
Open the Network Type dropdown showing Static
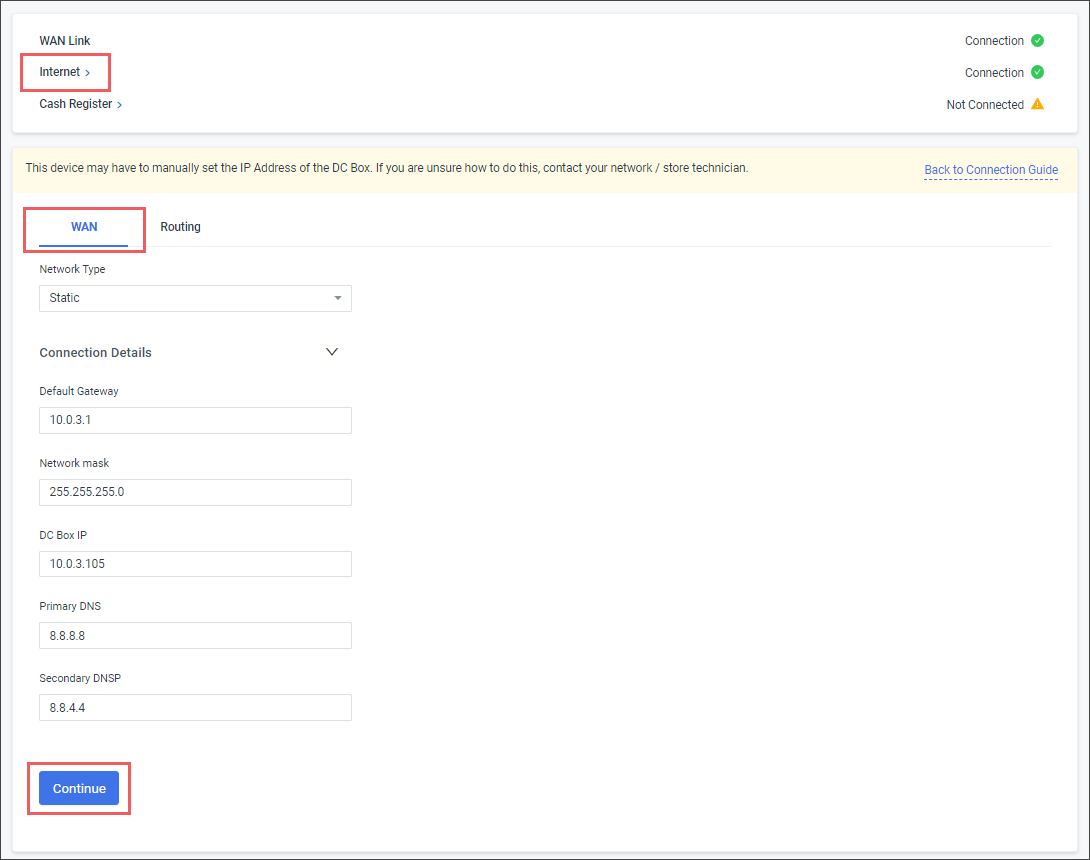(195, 298)
